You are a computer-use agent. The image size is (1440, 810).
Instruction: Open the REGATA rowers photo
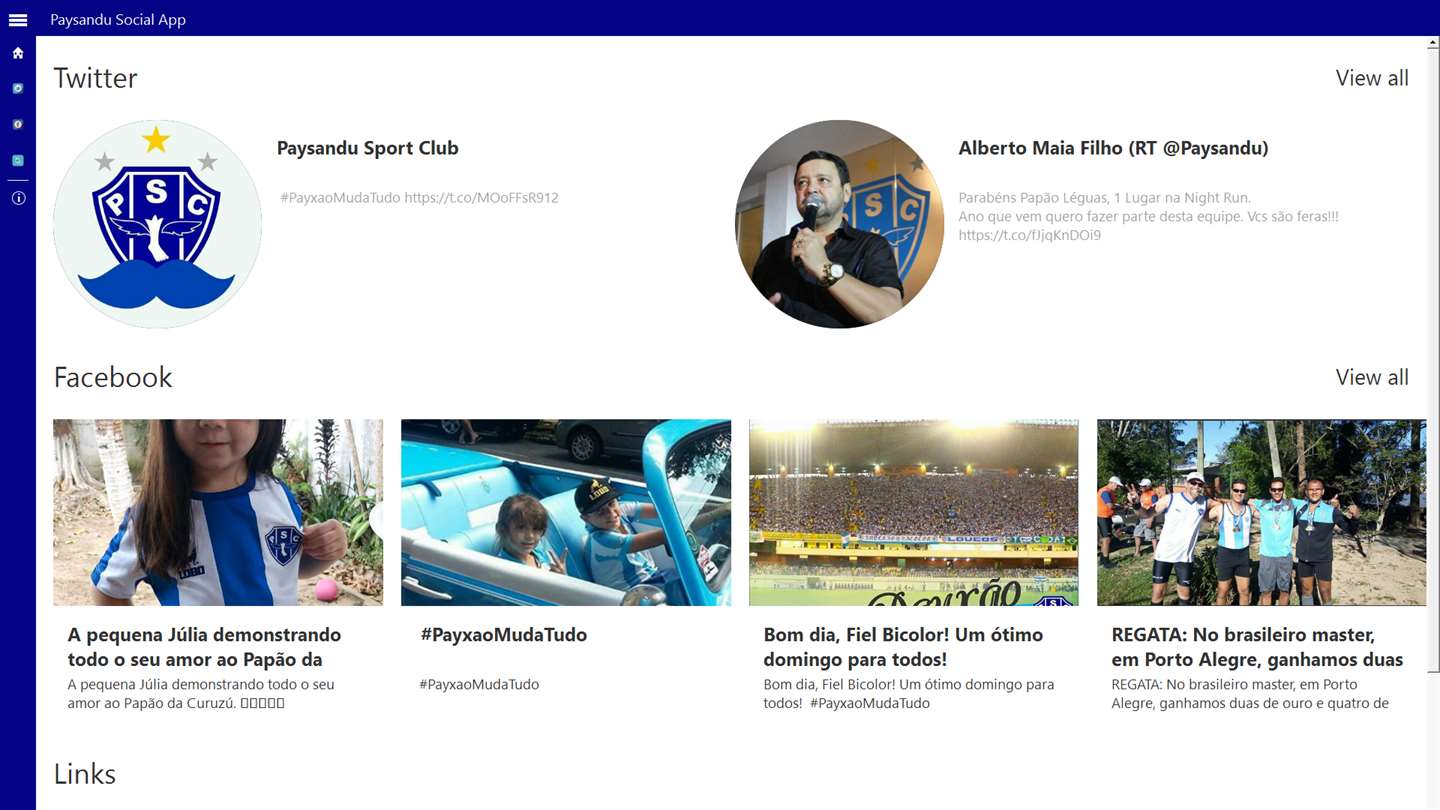click(1262, 512)
